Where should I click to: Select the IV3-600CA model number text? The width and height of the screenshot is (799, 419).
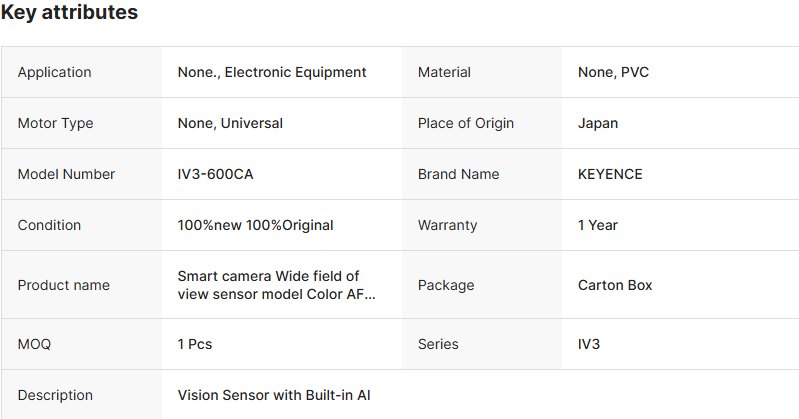pos(216,174)
